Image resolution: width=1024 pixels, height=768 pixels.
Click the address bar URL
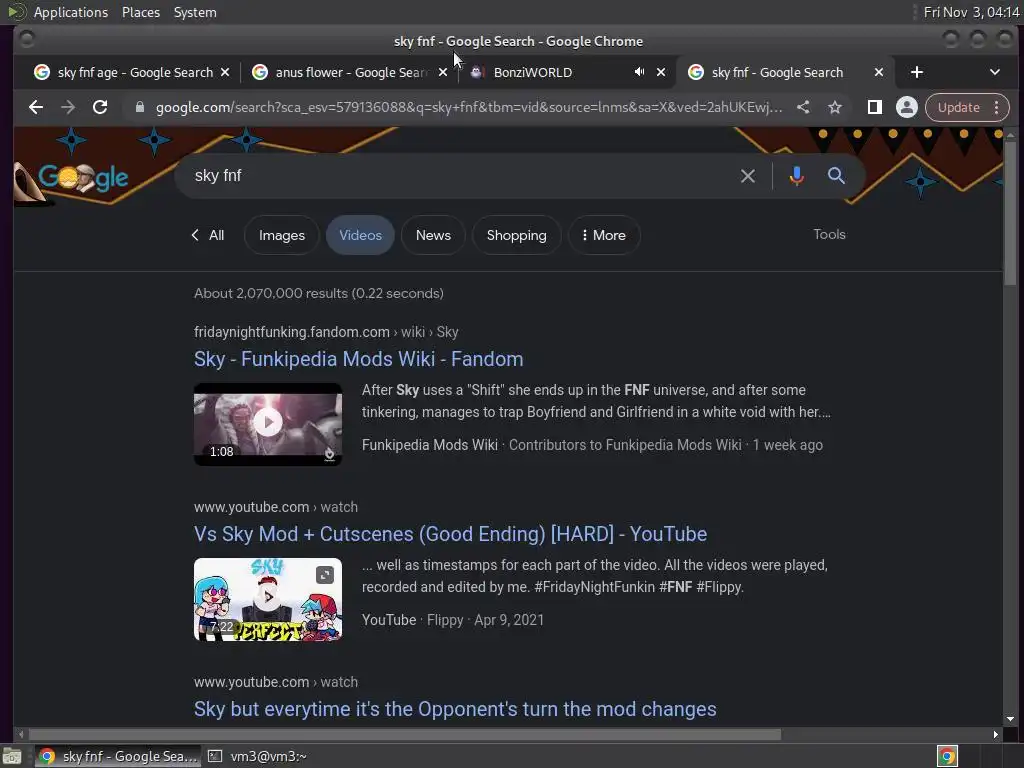tap(468, 107)
